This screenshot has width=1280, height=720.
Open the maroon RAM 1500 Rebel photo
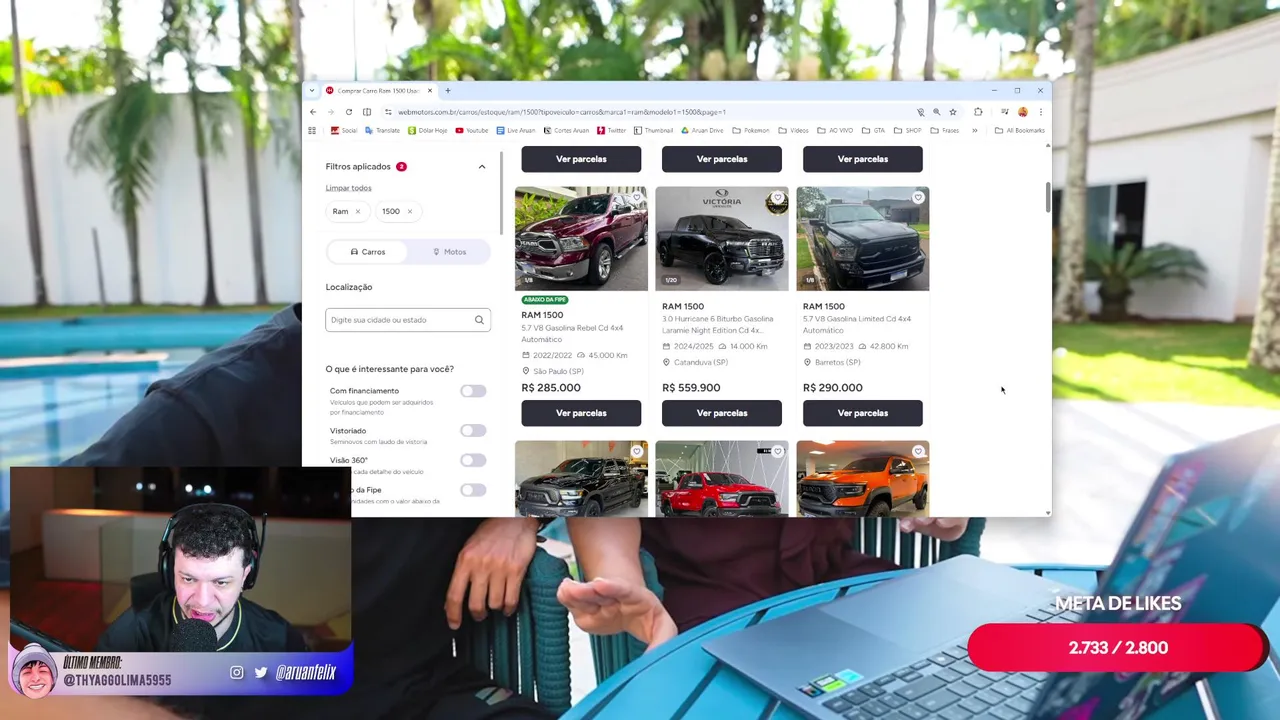pos(581,238)
